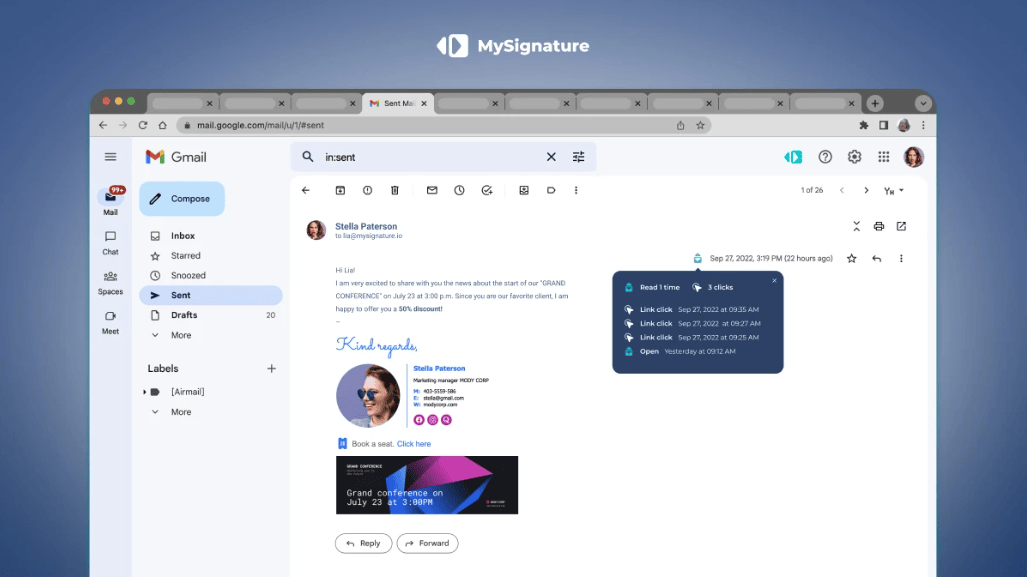Click the Add to Tasks icon
Viewport: 1027px width, 577px height.
487,190
